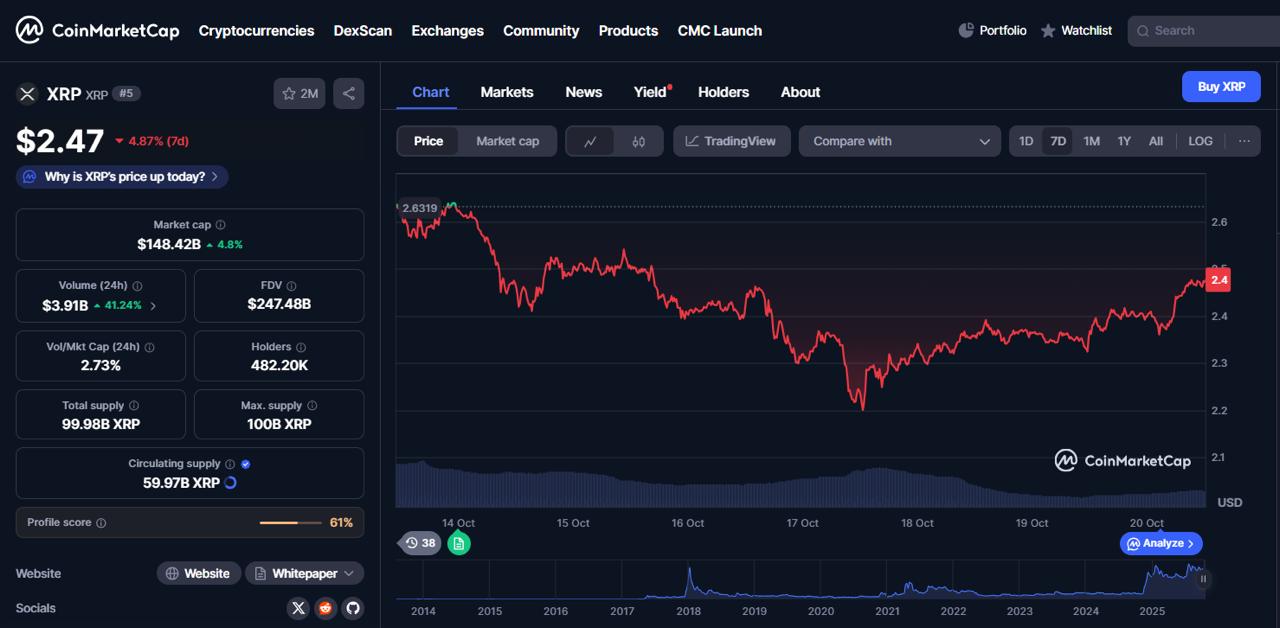Switch to the Holders tab

(723, 92)
